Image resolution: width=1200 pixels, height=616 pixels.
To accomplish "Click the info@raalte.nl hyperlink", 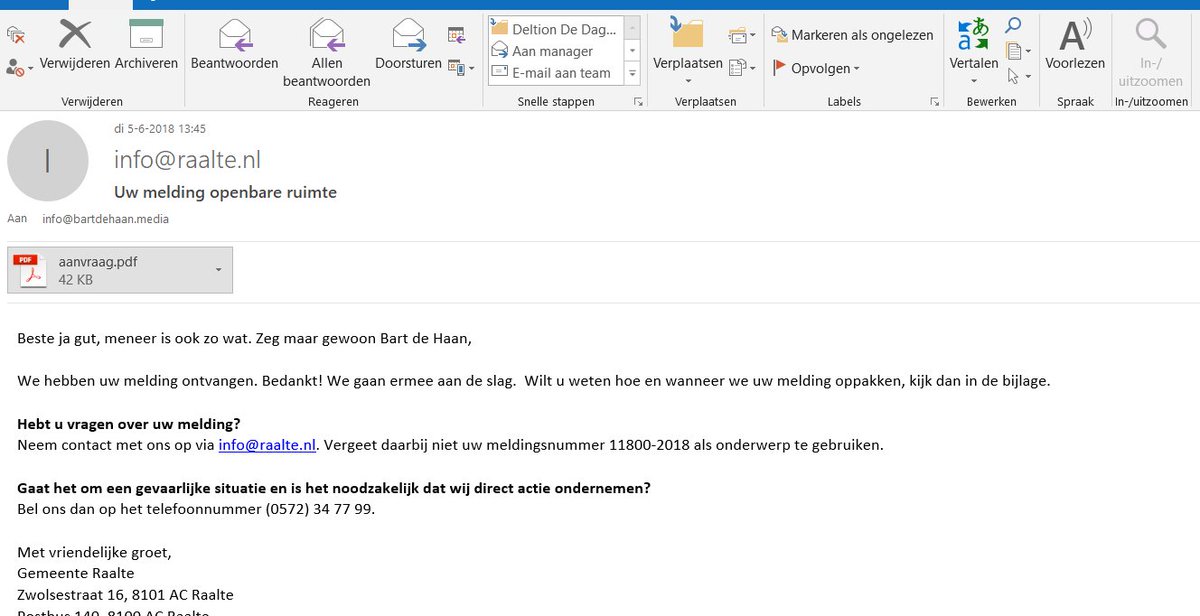I will pyautogui.click(x=266, y=444).
